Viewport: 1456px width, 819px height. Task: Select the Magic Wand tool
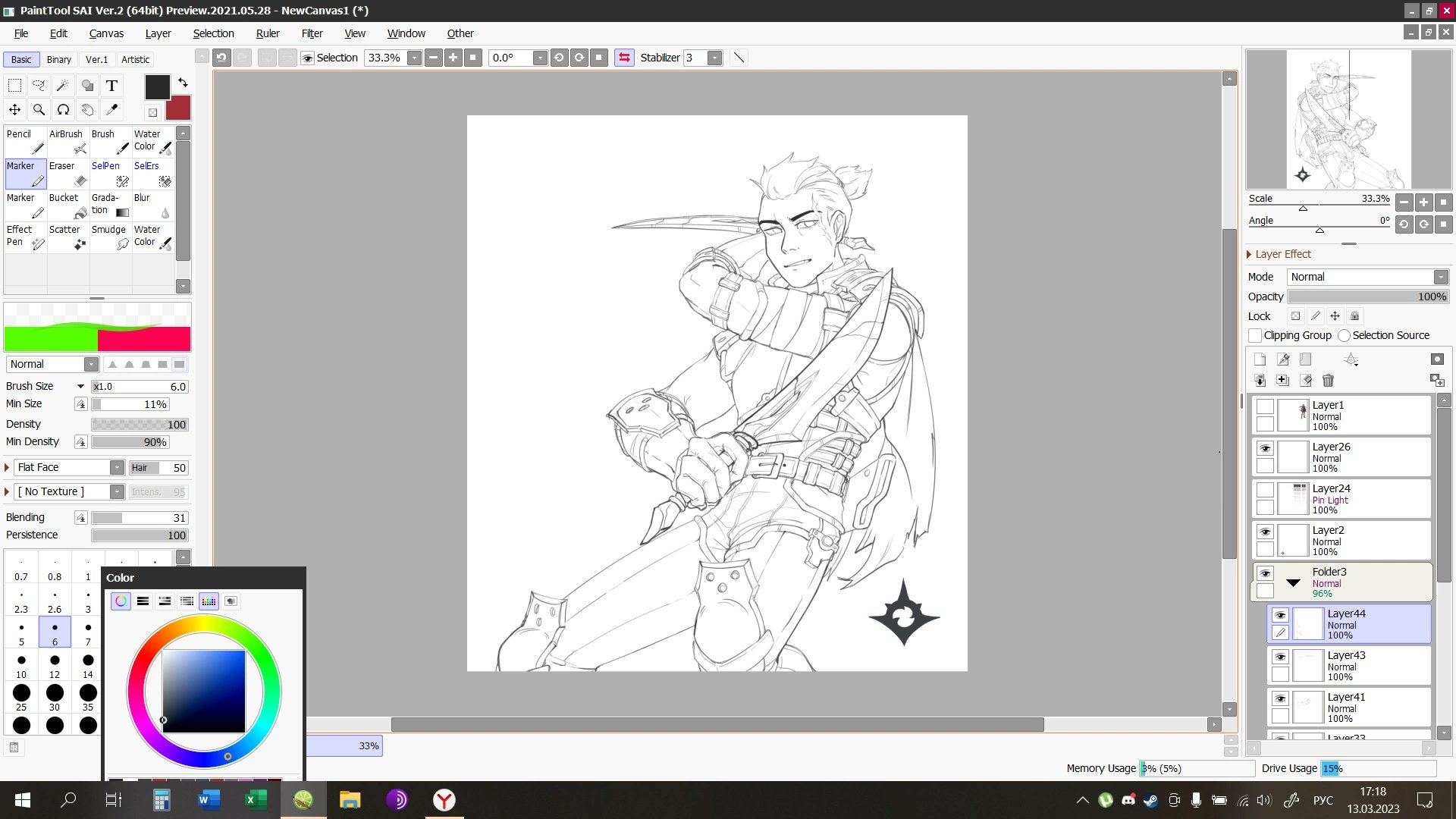63,86
